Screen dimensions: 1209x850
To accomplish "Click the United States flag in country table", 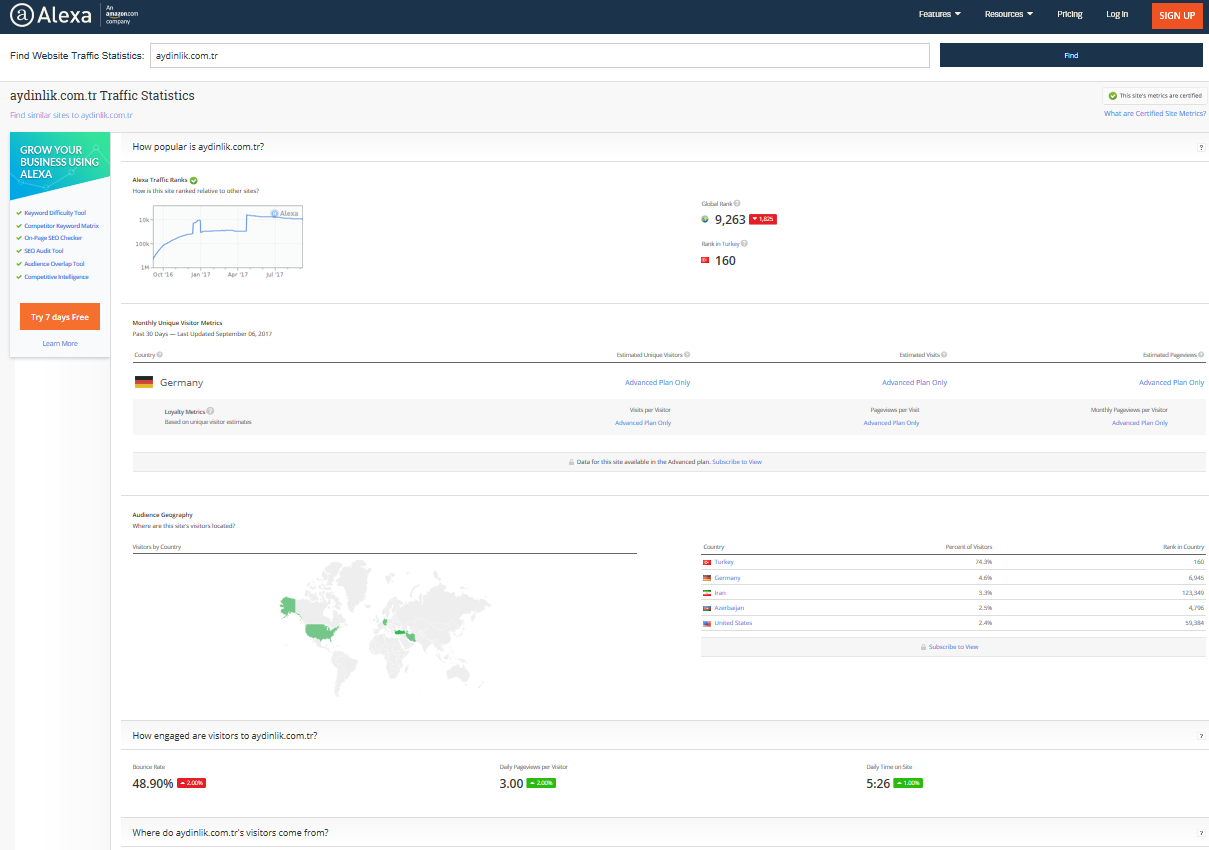I will (707, 623).
